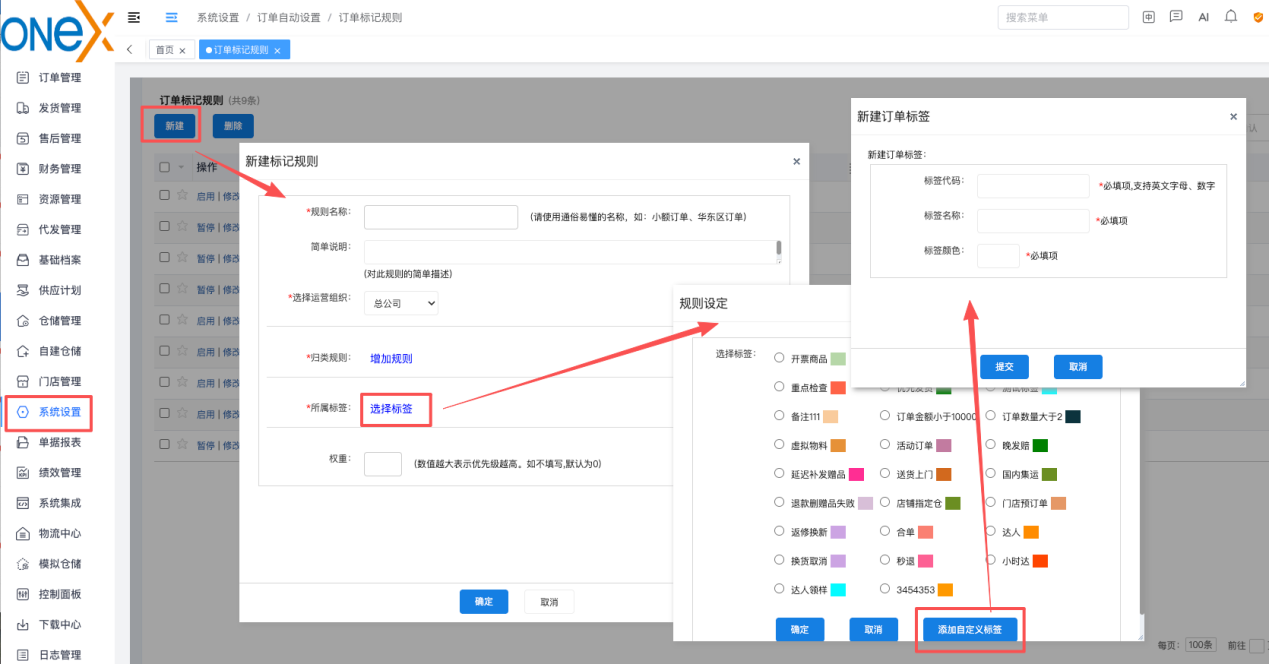Image resolution: width=1269 pixels, height=664 pixels.
Task: Open the 标签颜色 color picker field
Action: (x=998, y=256)
